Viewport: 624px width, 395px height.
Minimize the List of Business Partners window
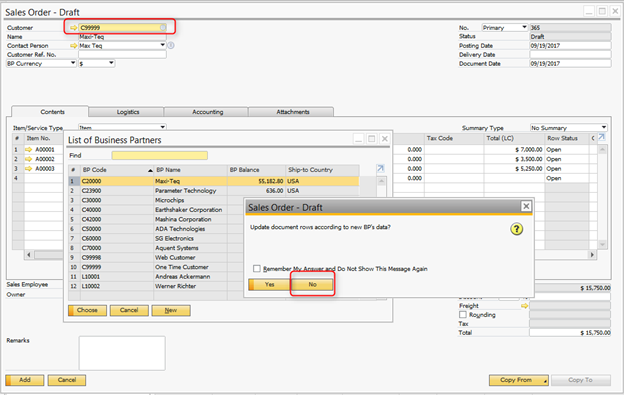click(358, 139)
